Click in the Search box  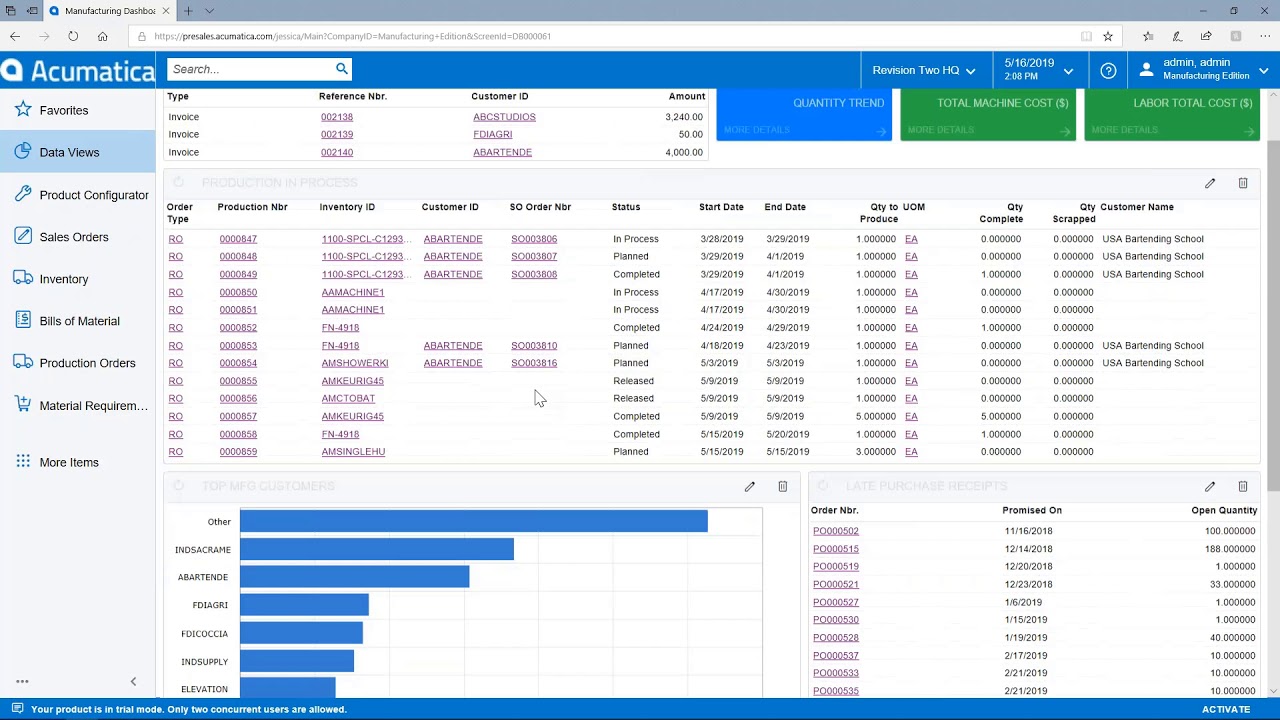tap(250, 69)
